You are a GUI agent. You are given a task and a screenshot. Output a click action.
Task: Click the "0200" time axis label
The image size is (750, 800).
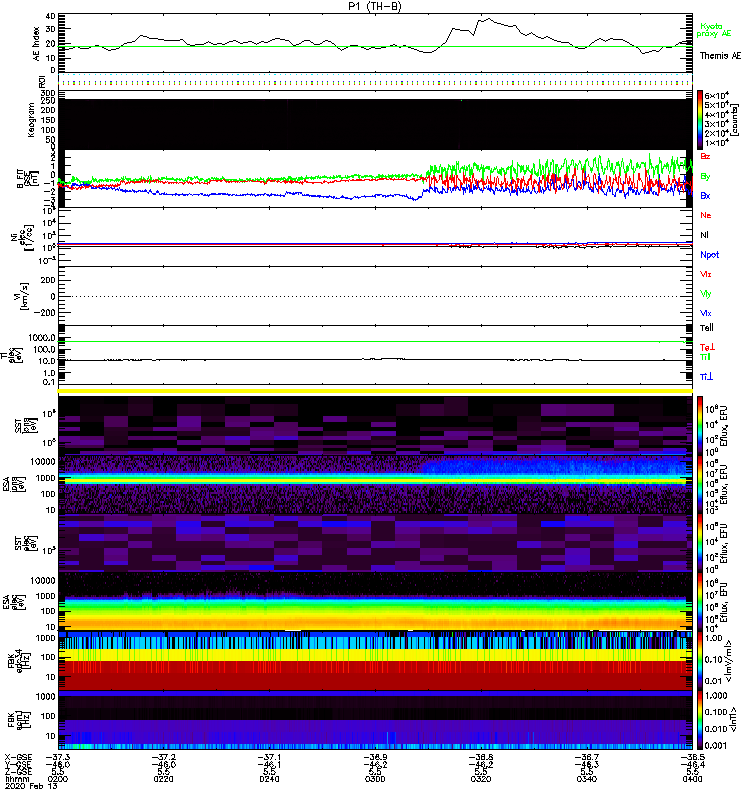point(58,779)
